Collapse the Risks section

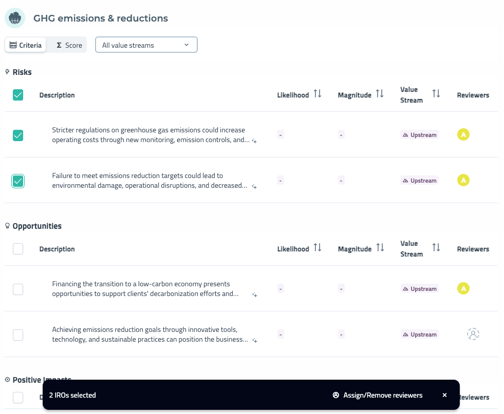[x=7, y=72]
